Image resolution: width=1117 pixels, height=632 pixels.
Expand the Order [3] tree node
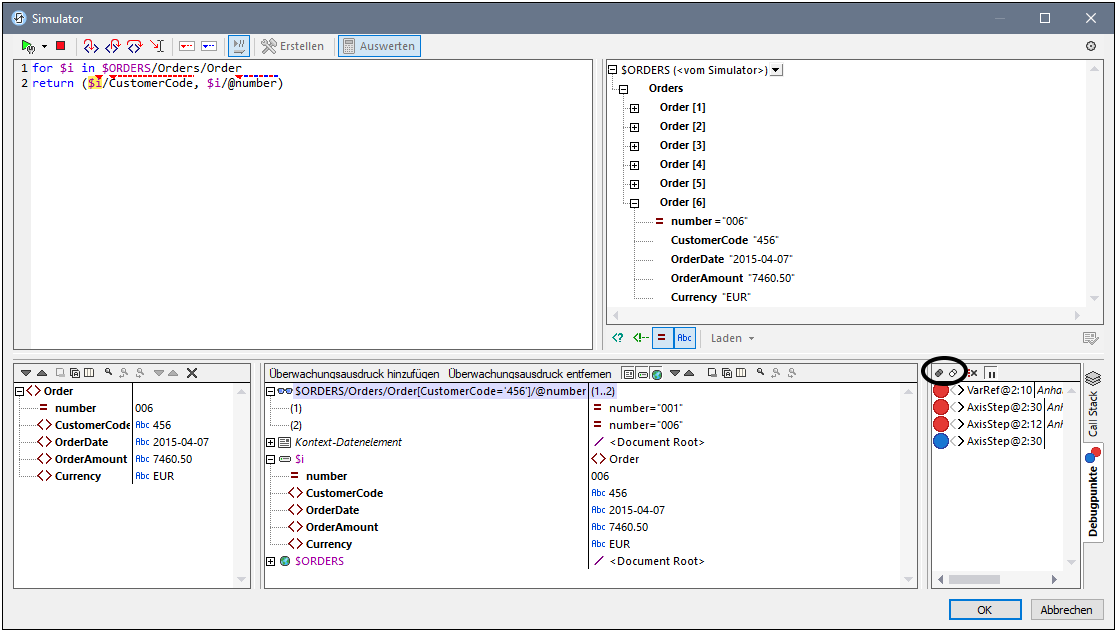click(634, 146)
